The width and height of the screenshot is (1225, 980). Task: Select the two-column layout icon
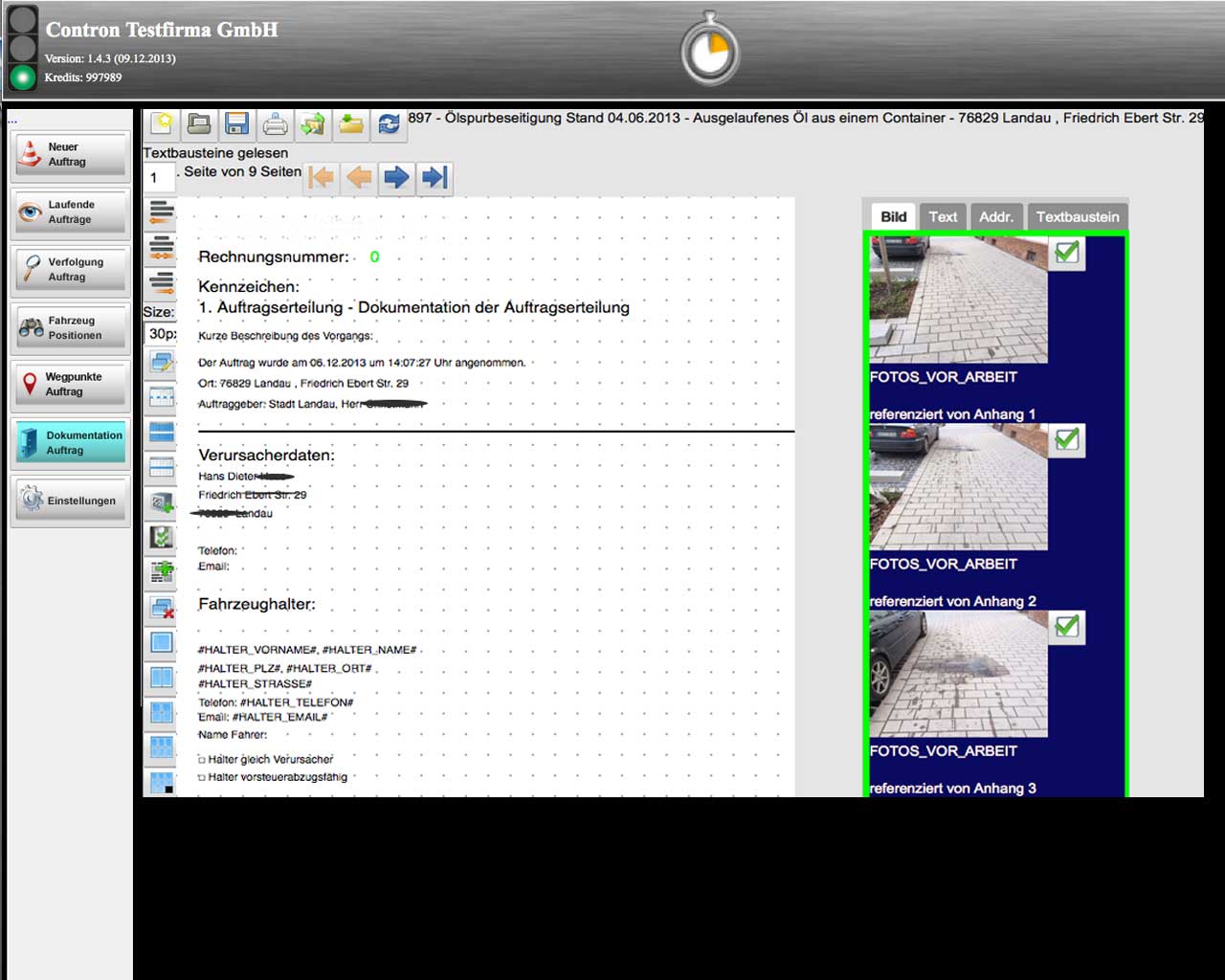tap(162, 678)
